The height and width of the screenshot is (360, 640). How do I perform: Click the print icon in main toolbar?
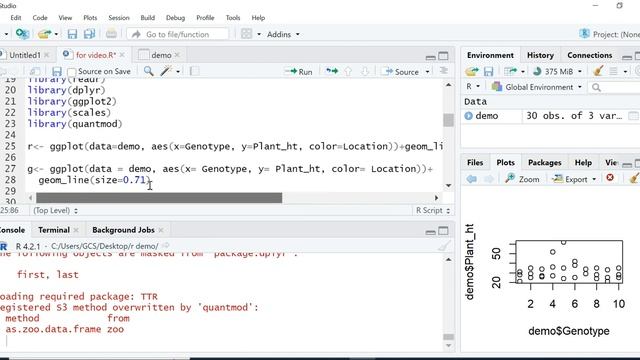click(x=111, y=34)
